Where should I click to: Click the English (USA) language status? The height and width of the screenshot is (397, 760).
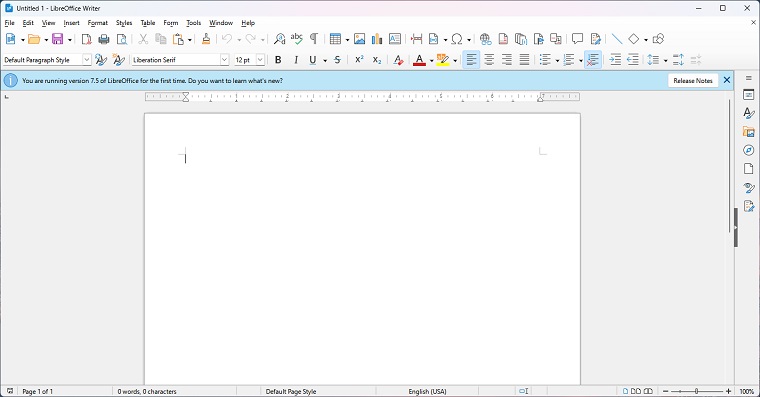pos(427,391)
